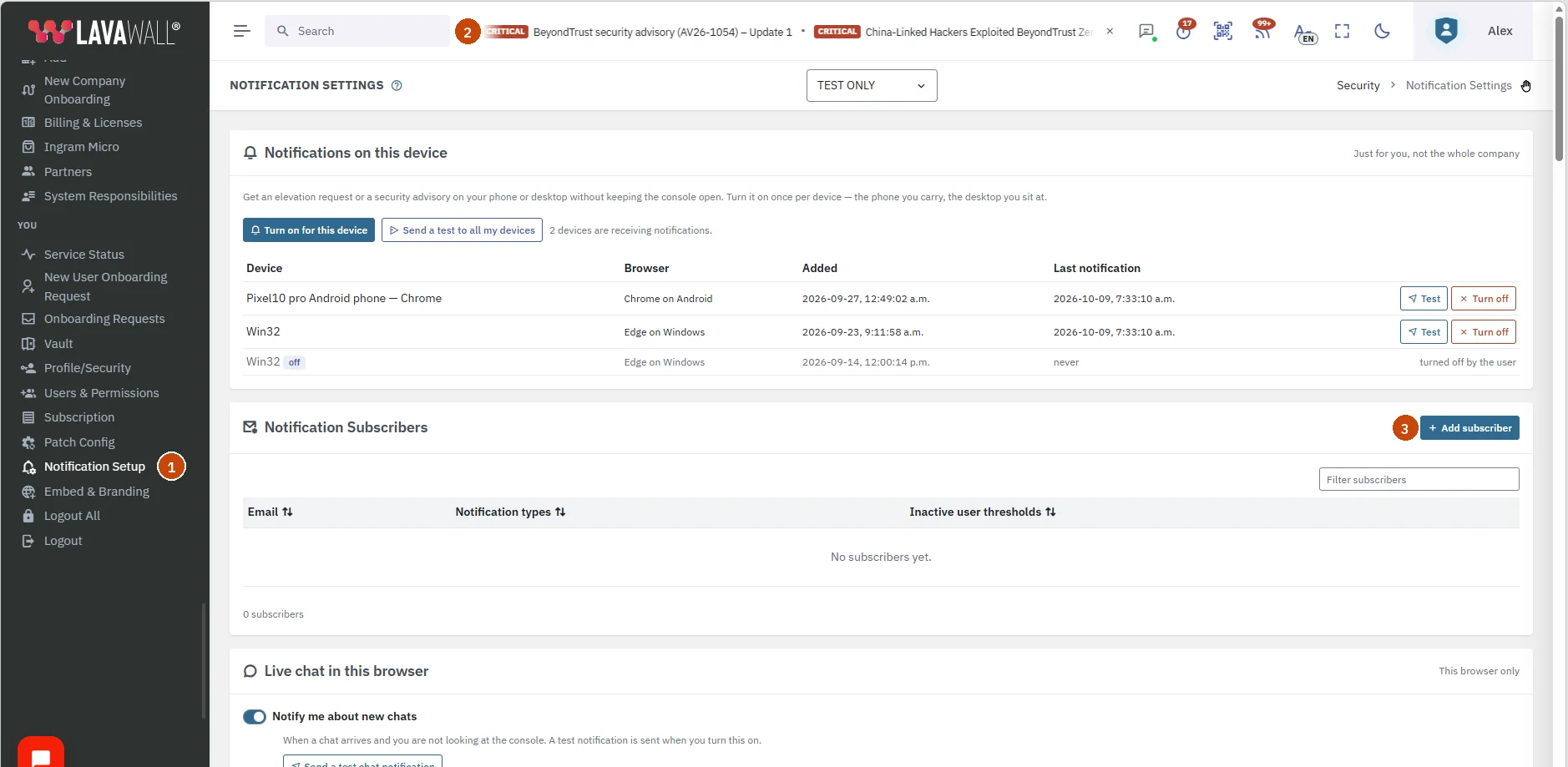Screen dimensions: 1568x767
Task: Switch to dark mode moon icon
Action: [1382, 31]
